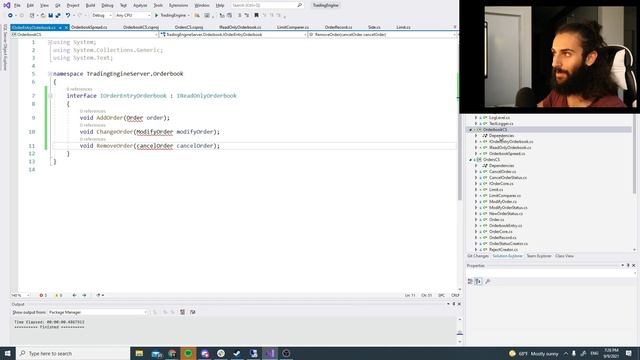Pin the Properties panel with auto-hide

(628, 266)
